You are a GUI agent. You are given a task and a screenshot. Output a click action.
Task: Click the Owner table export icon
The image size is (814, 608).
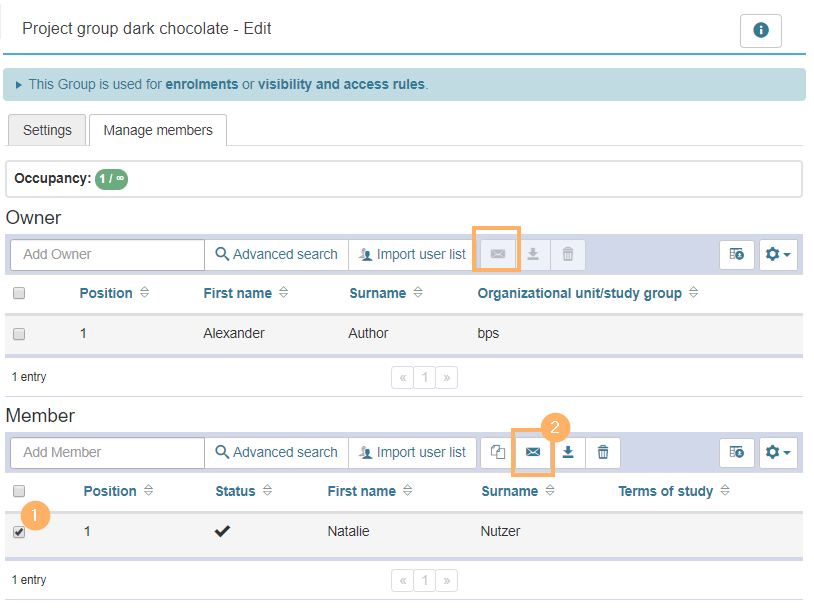click(737, 255)
